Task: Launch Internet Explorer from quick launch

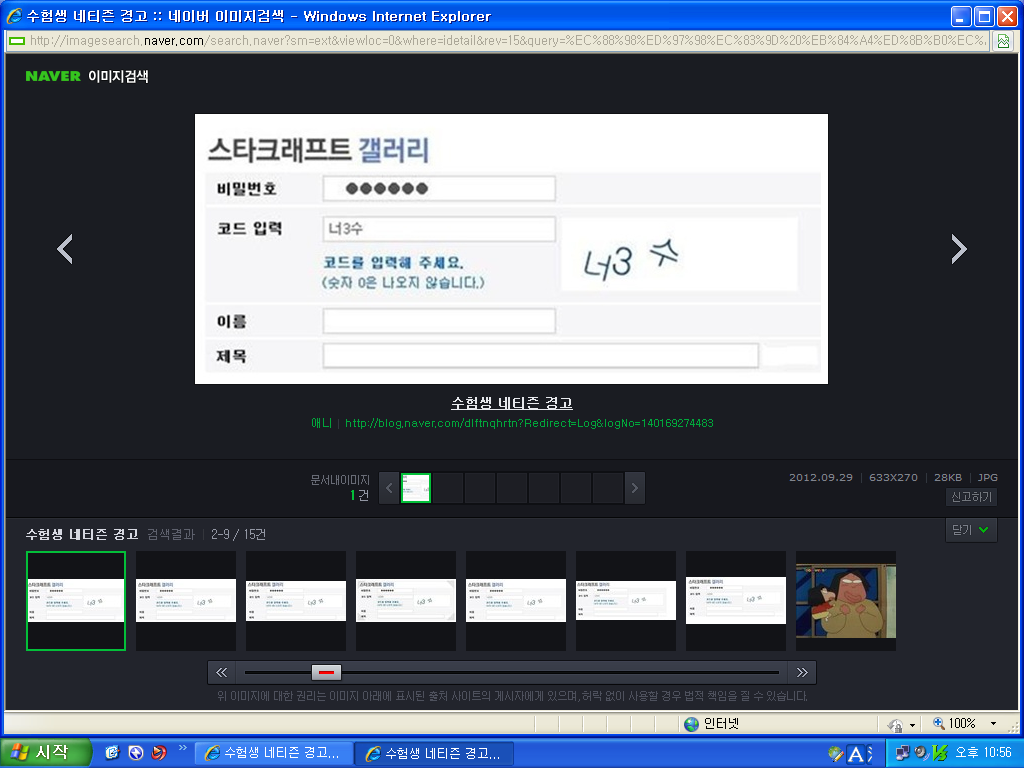Action: 112,753
